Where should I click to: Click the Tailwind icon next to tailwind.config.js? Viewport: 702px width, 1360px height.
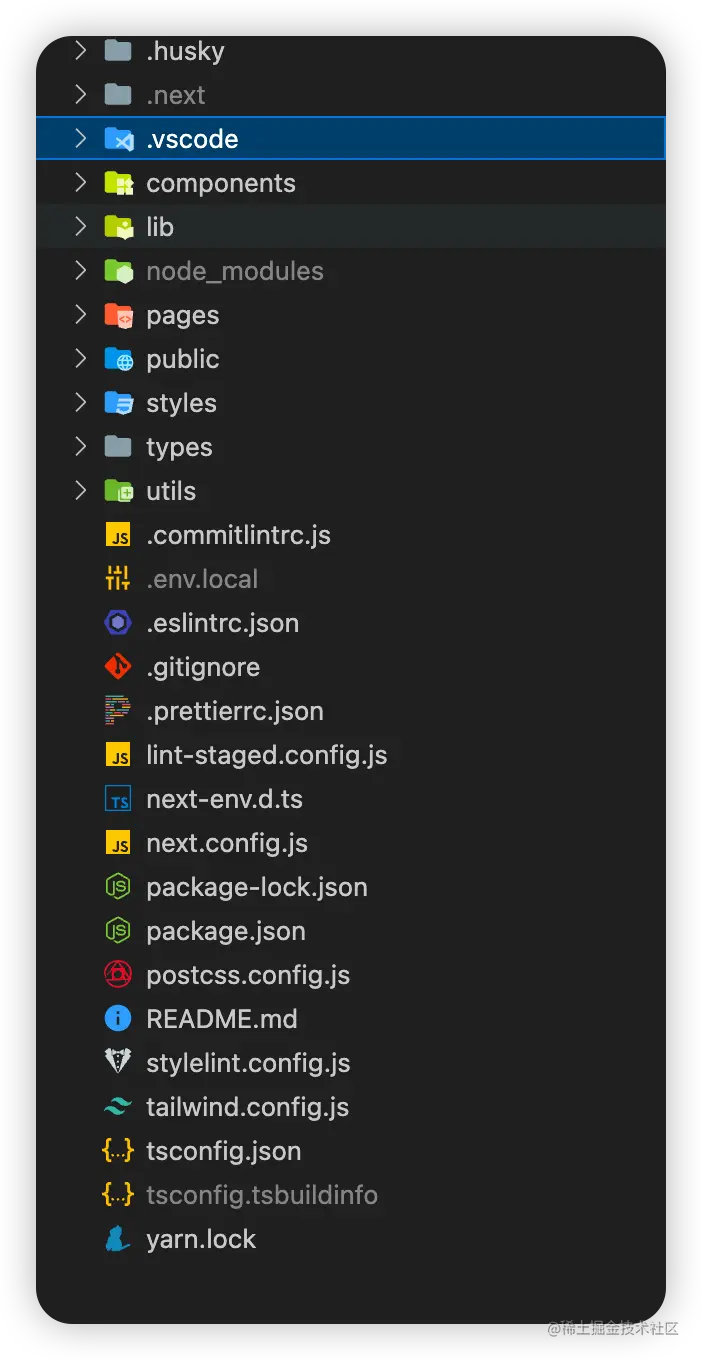[x=118, y=1107]
